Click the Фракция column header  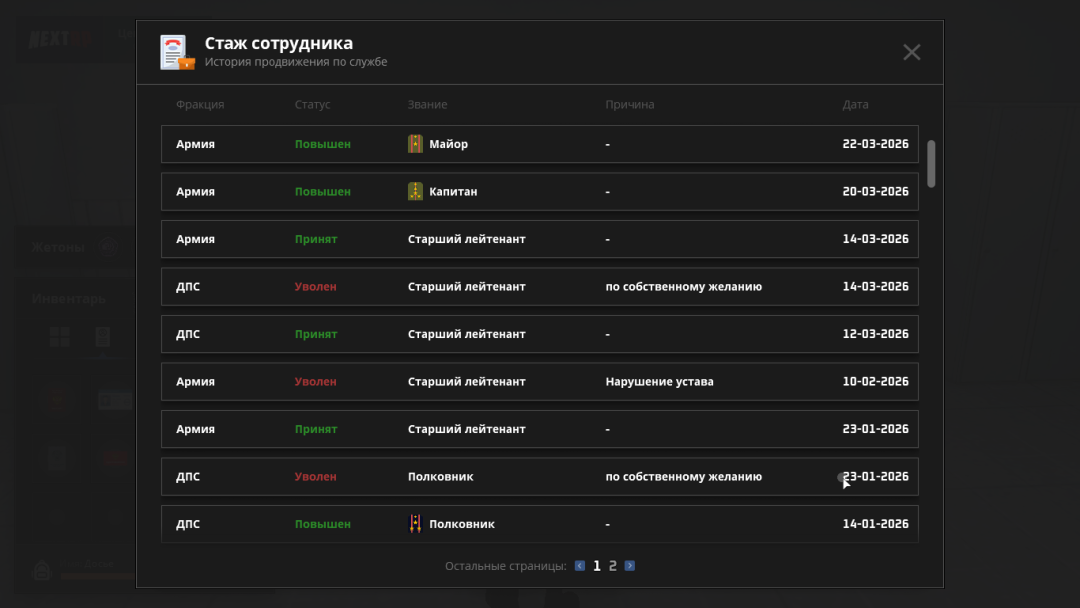click(x=199, y=104)
